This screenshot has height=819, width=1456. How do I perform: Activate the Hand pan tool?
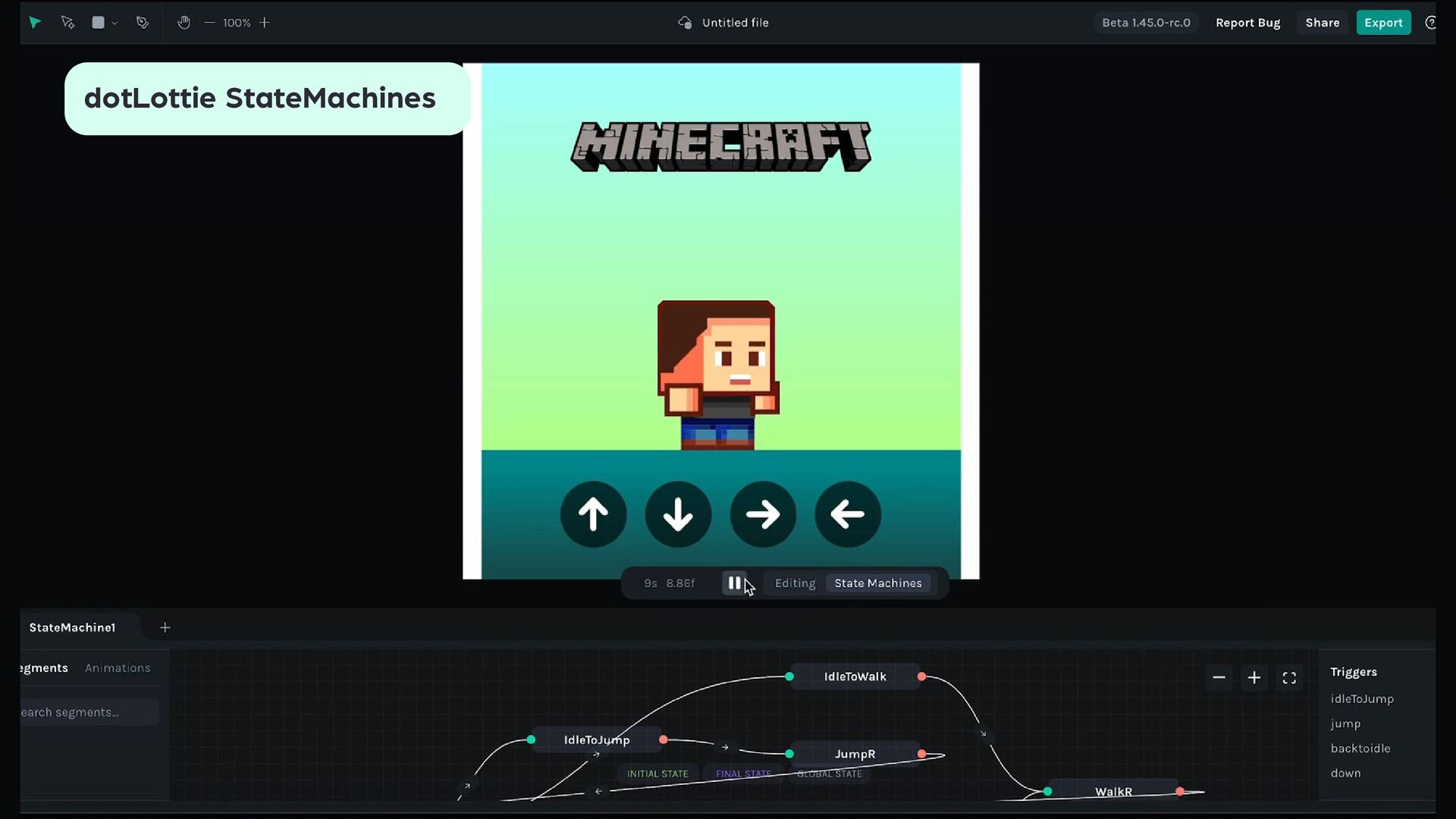(184, 23)
